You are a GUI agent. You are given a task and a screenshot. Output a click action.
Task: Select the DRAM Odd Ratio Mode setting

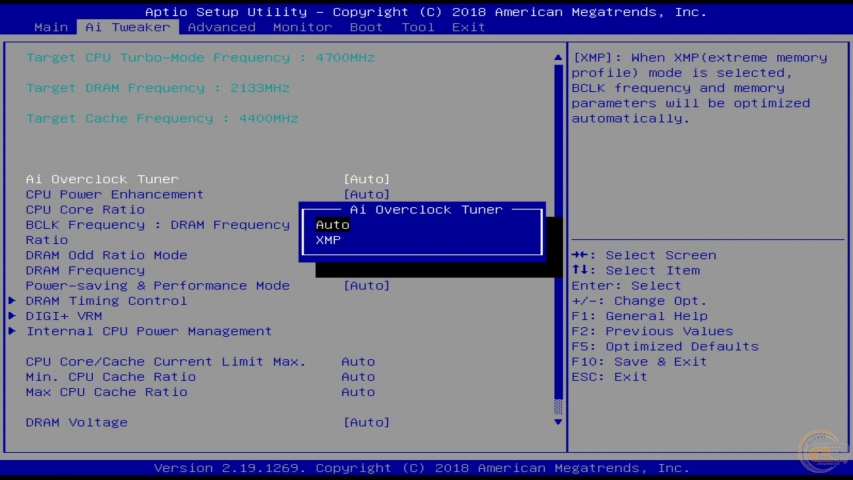(x=107, y=255)
